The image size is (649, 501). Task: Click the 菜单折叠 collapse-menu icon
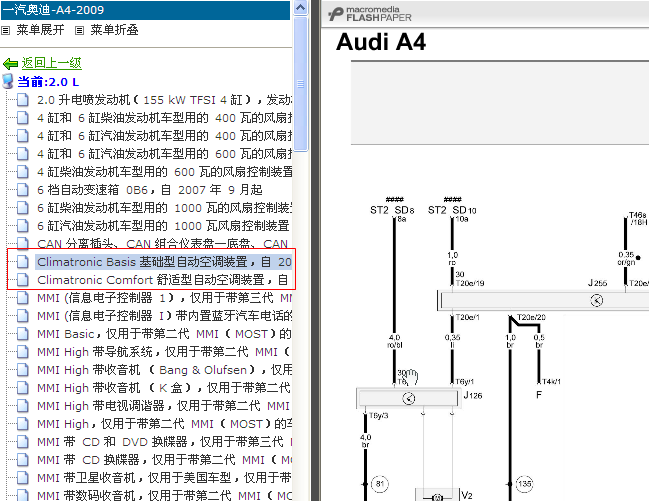point(79,30)
